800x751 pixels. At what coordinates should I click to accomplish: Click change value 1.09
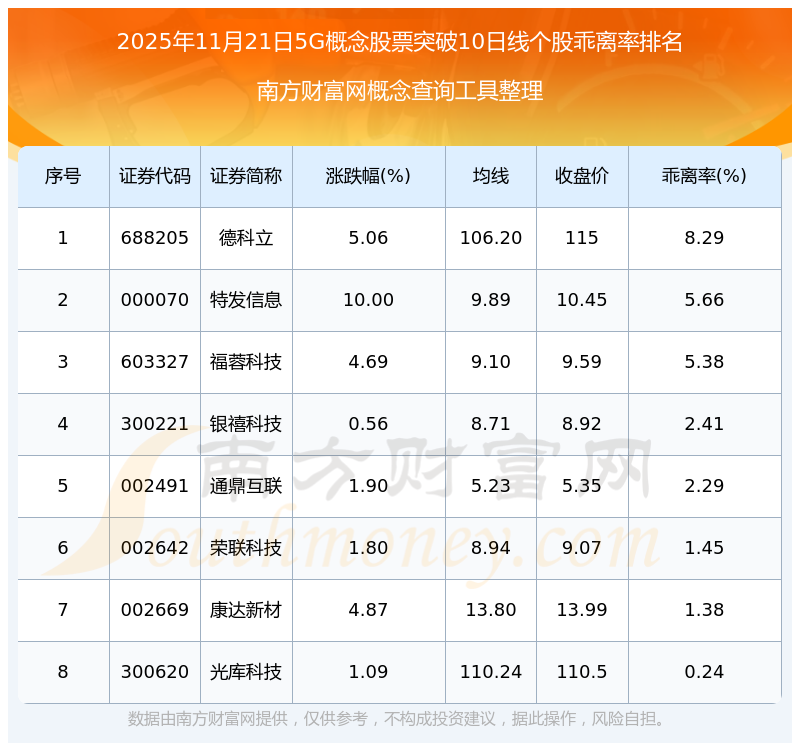(368, 672)
